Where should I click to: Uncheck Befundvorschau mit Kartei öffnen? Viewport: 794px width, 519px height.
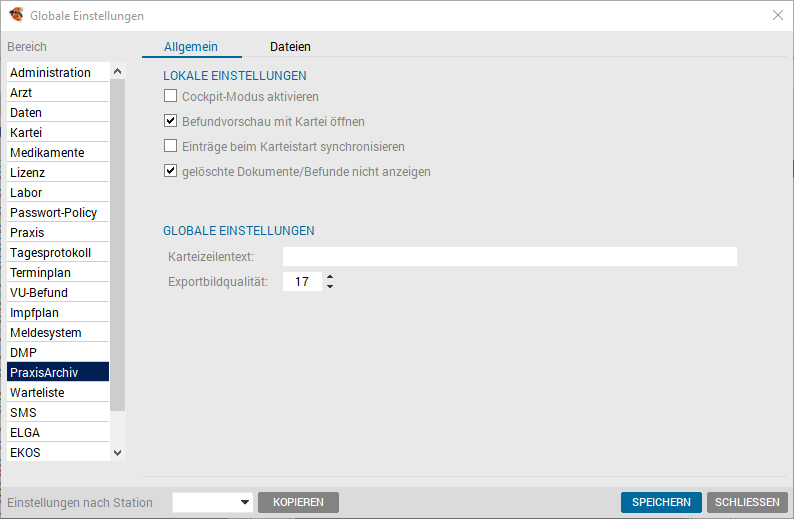(171, 121)
